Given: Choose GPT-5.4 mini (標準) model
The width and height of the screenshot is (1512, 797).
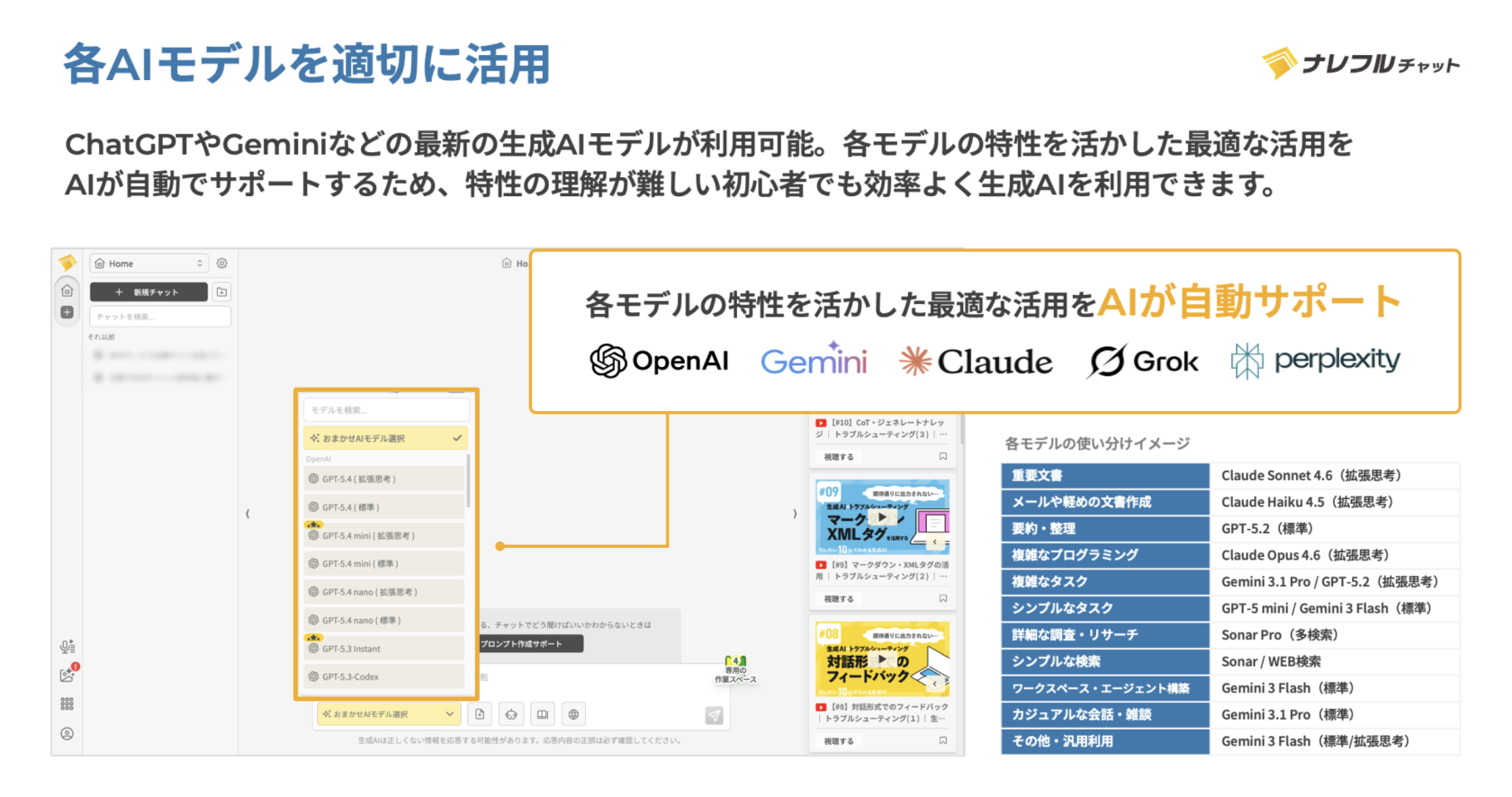Looking at the screenshot, I should (384, 564).
